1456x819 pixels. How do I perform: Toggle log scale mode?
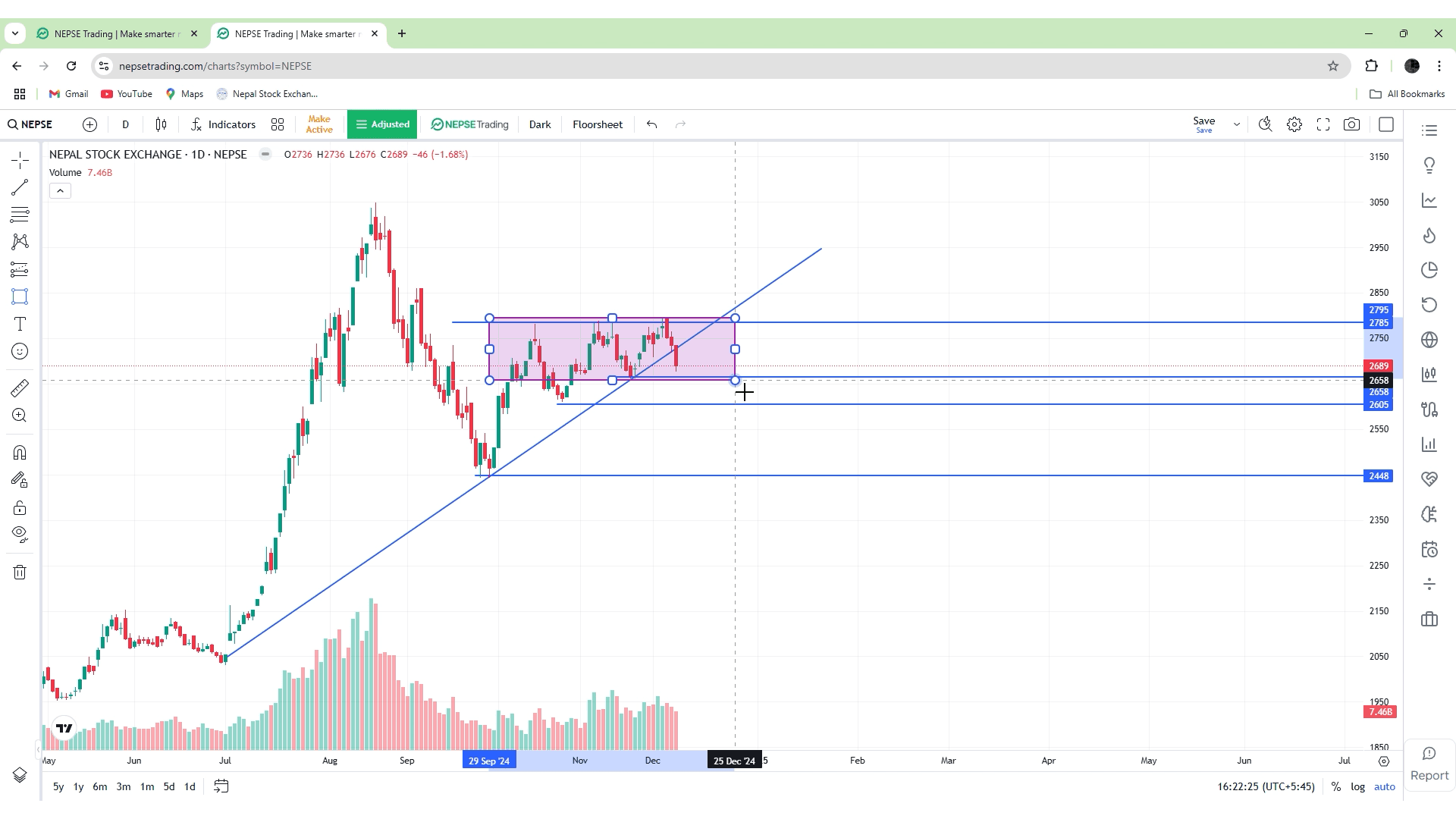[x=1357, y=786]
